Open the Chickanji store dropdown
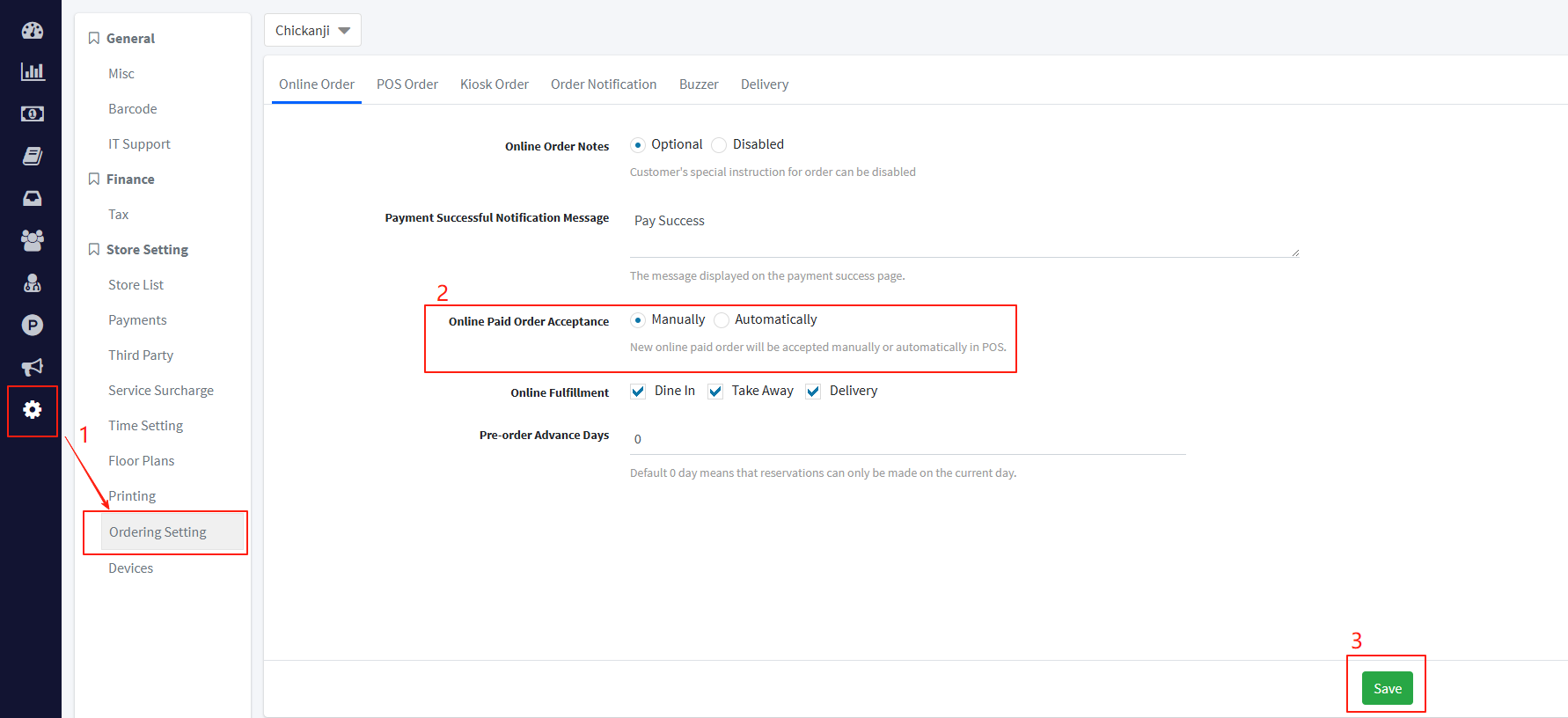 312,30
